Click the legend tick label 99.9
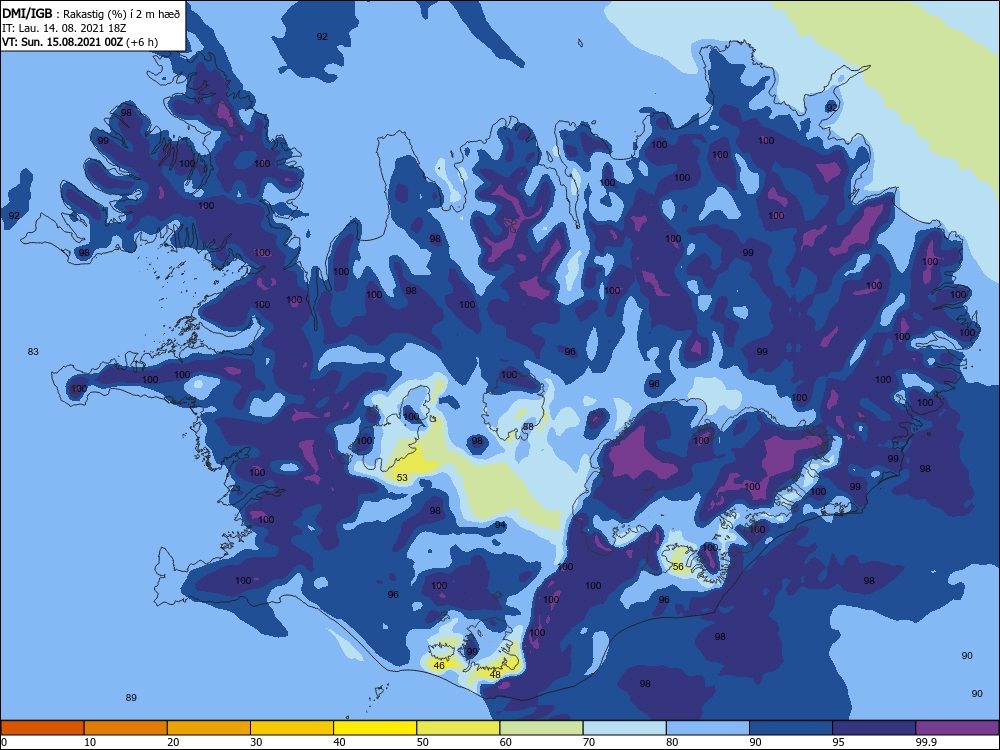The height and width of the screenshot is (750, 1000). (x=925, y=742)
